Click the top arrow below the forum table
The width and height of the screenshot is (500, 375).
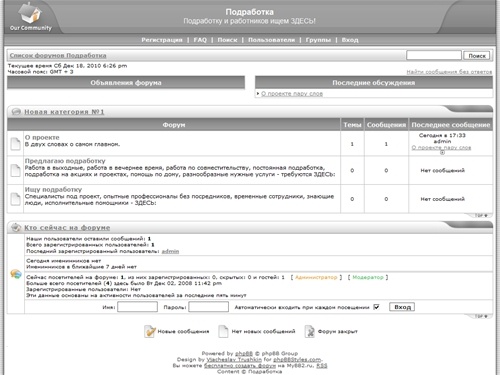pyautogui.click(x=481, y=216)
